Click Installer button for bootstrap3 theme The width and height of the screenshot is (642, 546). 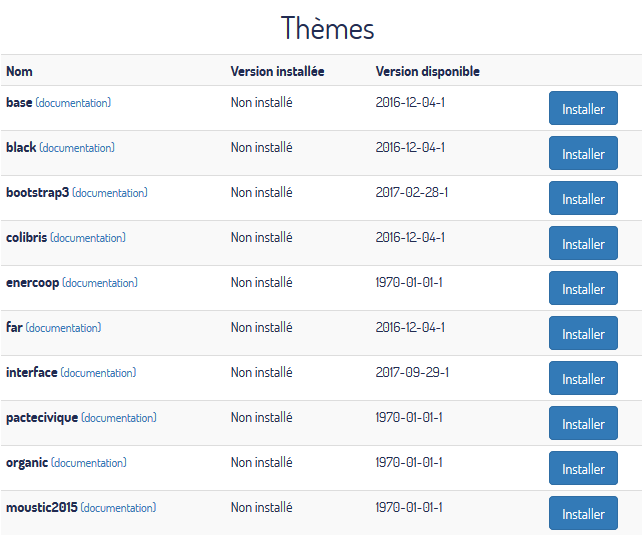pyautogui.click(x=583, y=198)
